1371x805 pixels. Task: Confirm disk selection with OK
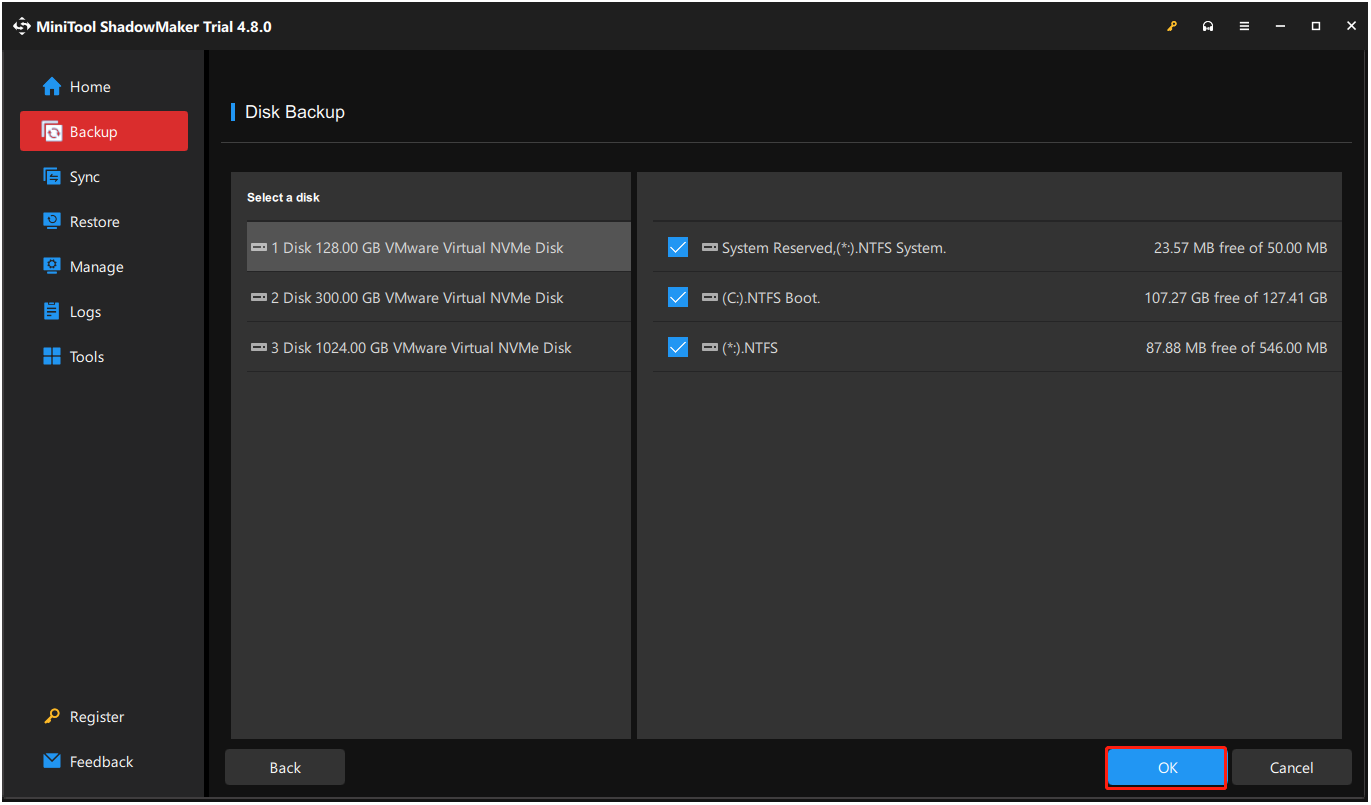pos(1166,767)
